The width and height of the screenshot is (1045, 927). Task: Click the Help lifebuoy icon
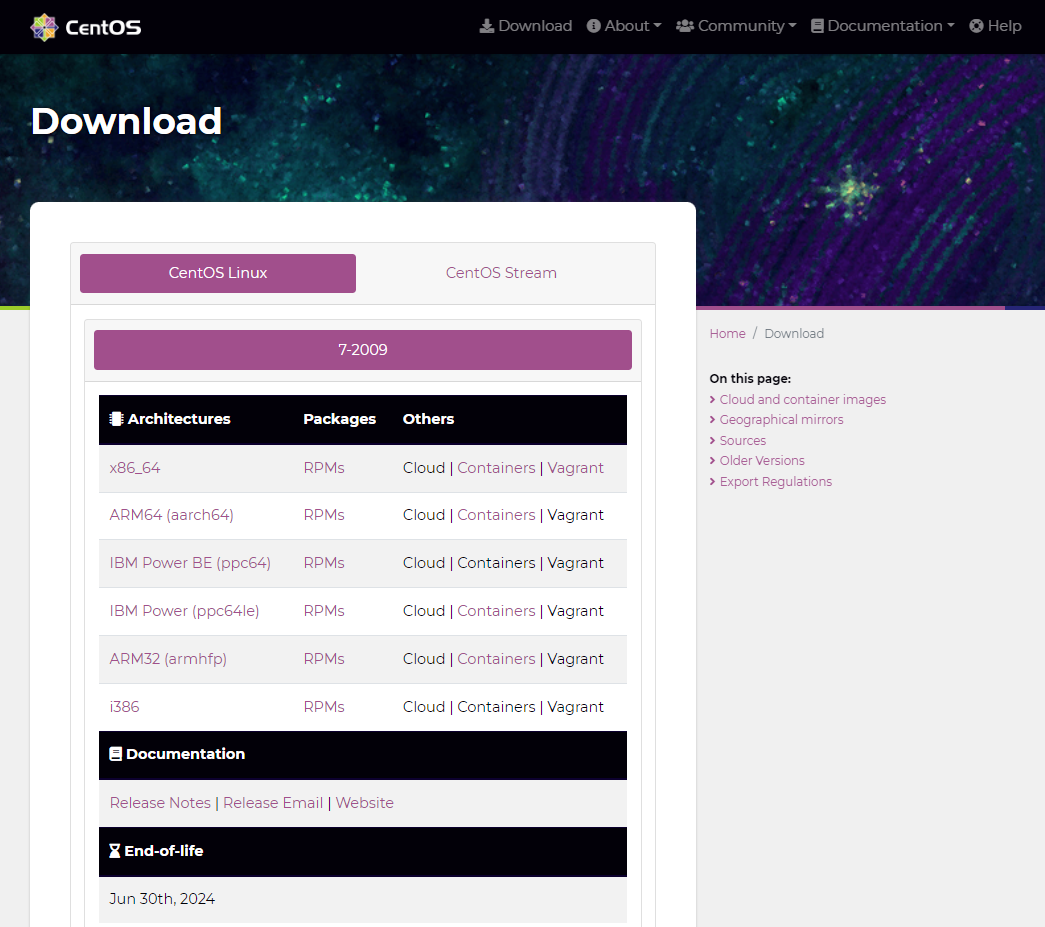coord(976,26)
